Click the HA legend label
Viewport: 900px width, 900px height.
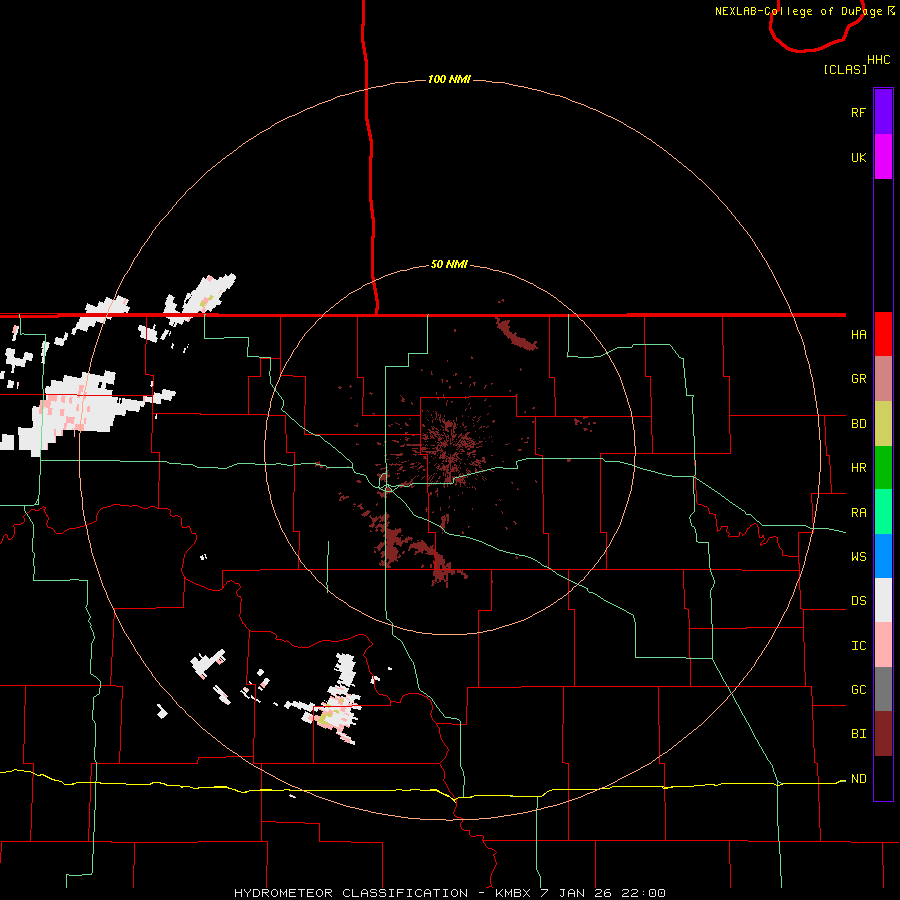[x=858, y=335]
